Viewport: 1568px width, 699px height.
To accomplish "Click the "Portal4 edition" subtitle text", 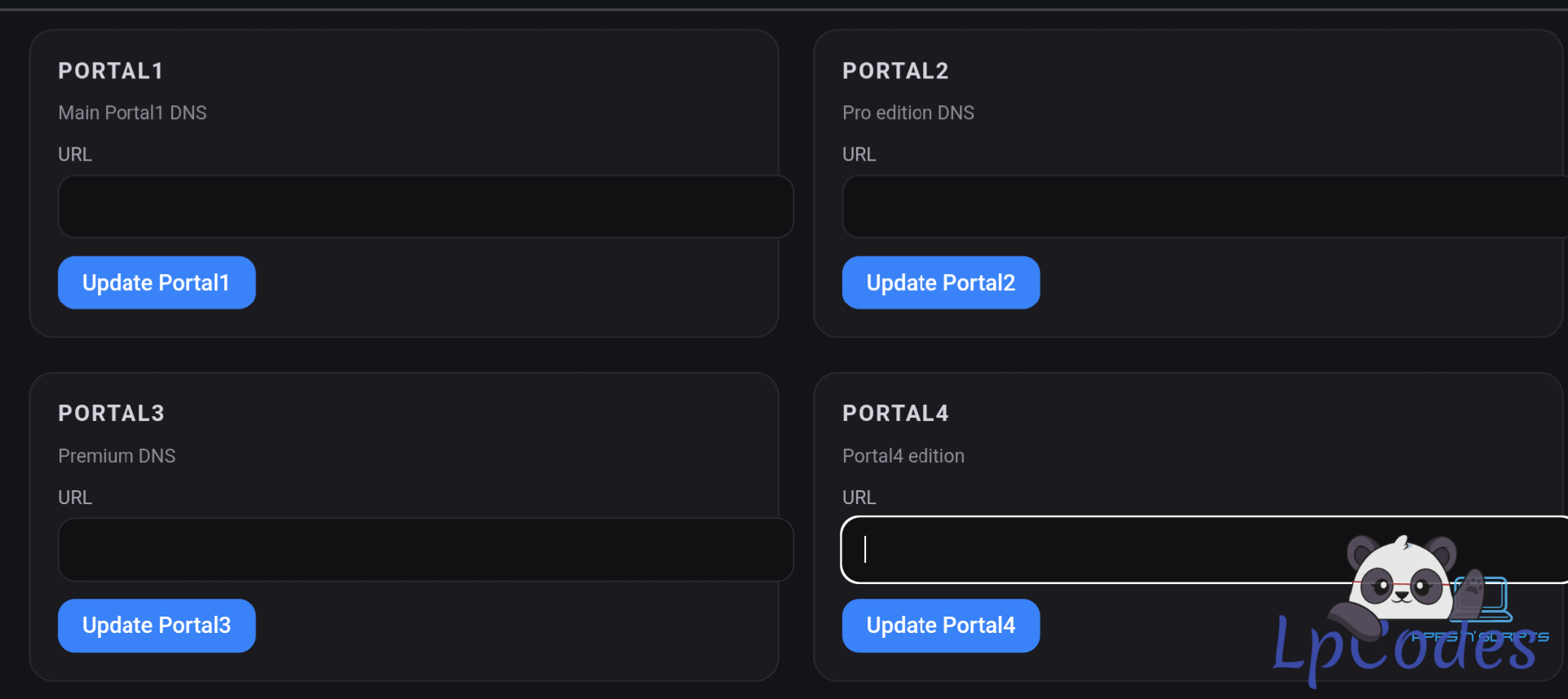I will click(903, 456).
